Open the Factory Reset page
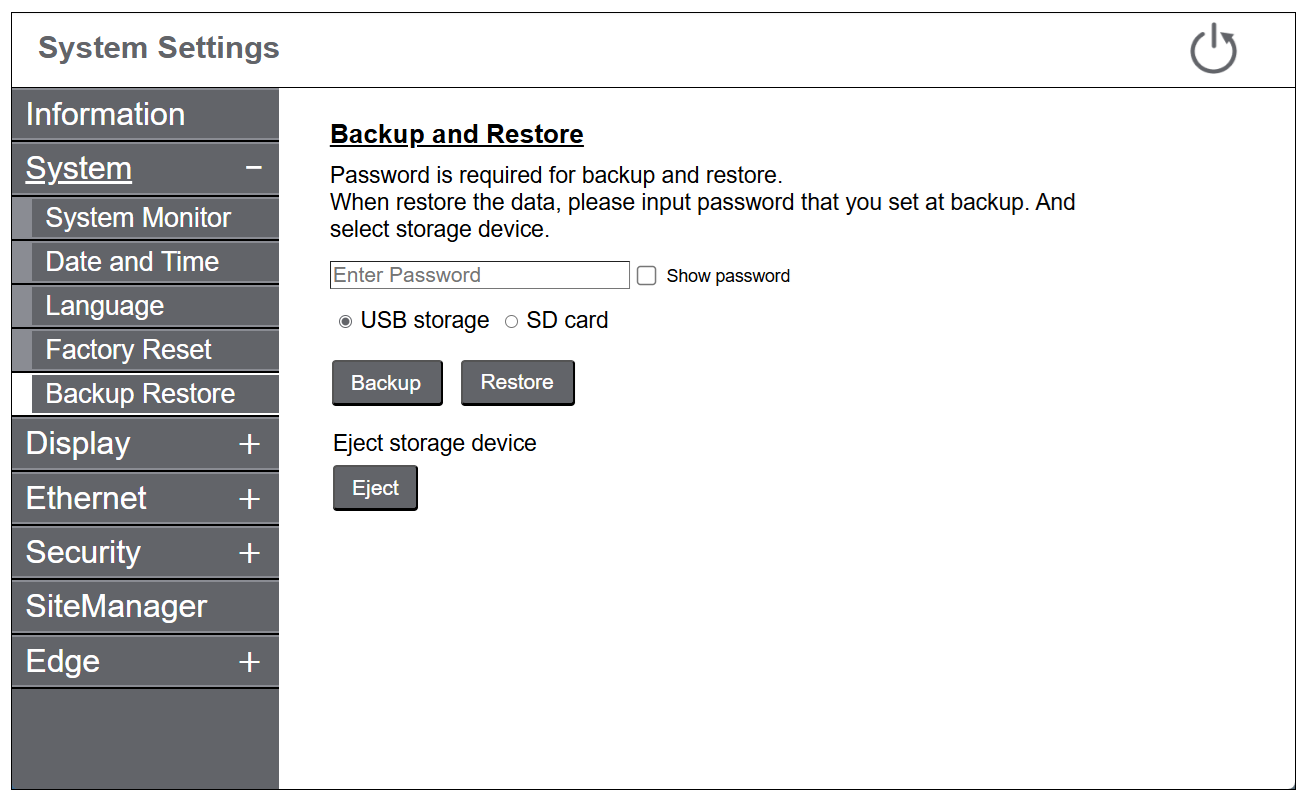 (x=128, y=350)
